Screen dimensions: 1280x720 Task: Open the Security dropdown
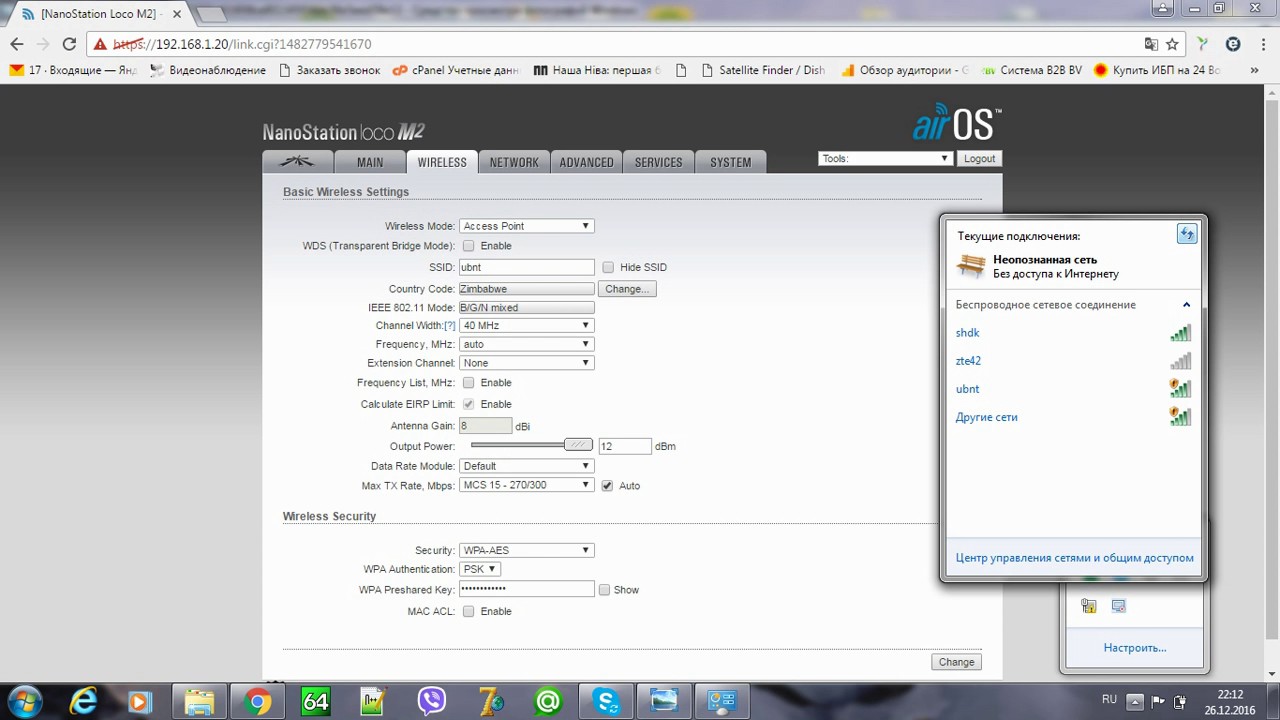click(x=527, y=550)
